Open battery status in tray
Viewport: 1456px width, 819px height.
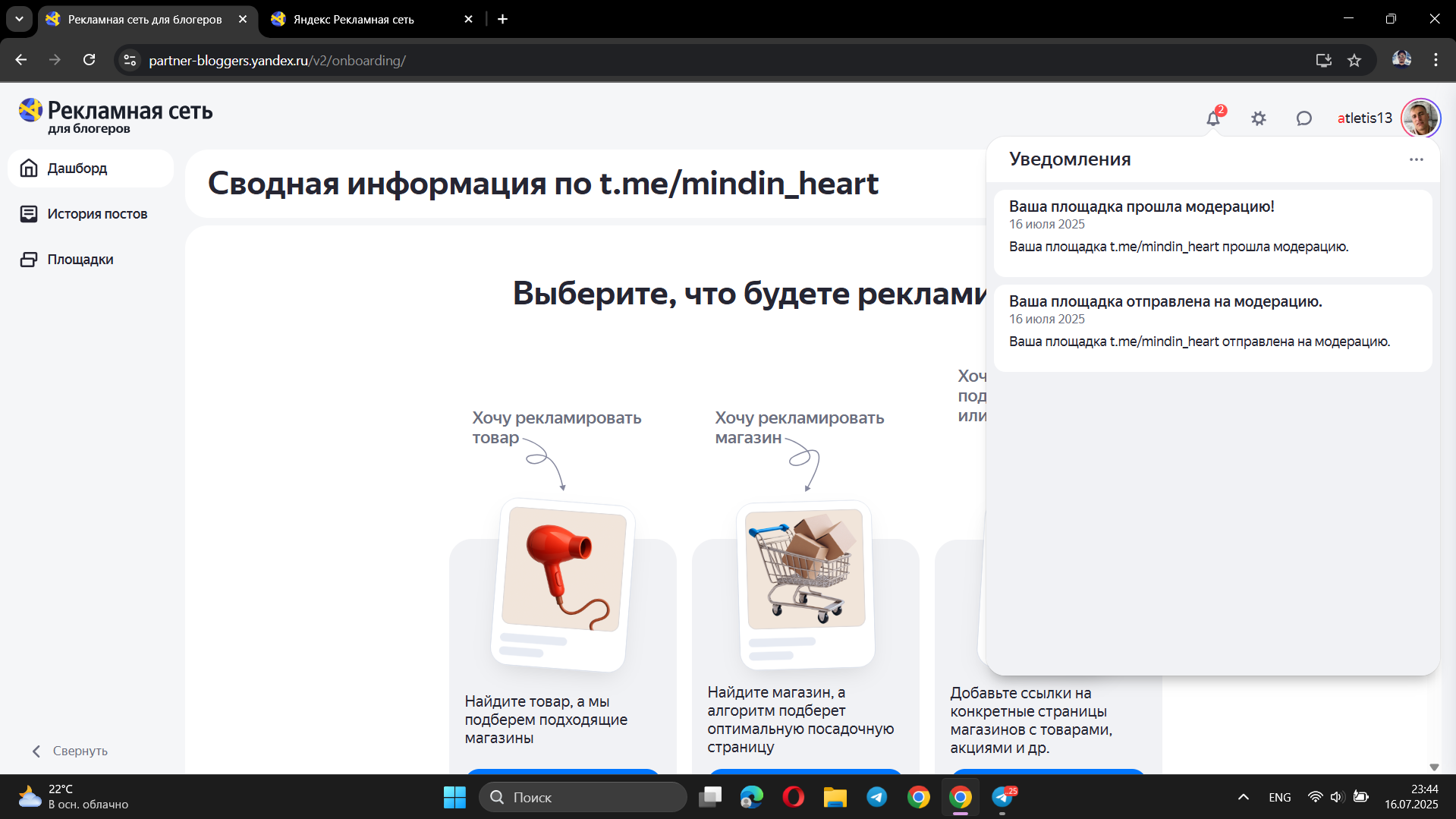(x=1361, y=797)
